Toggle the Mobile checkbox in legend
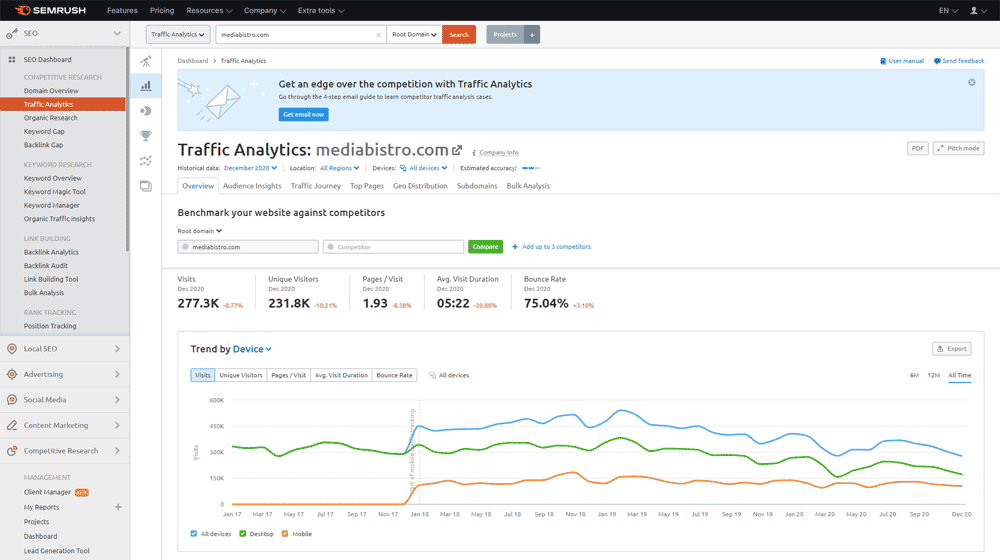Viewport: 1000px width, 560px height. pyautogui.click(x=284, y=534)
